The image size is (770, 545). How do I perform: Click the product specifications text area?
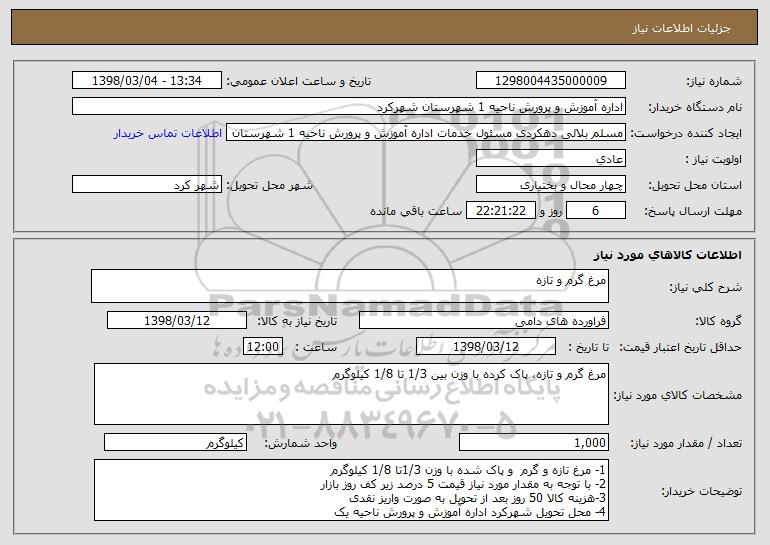point(351,394)
